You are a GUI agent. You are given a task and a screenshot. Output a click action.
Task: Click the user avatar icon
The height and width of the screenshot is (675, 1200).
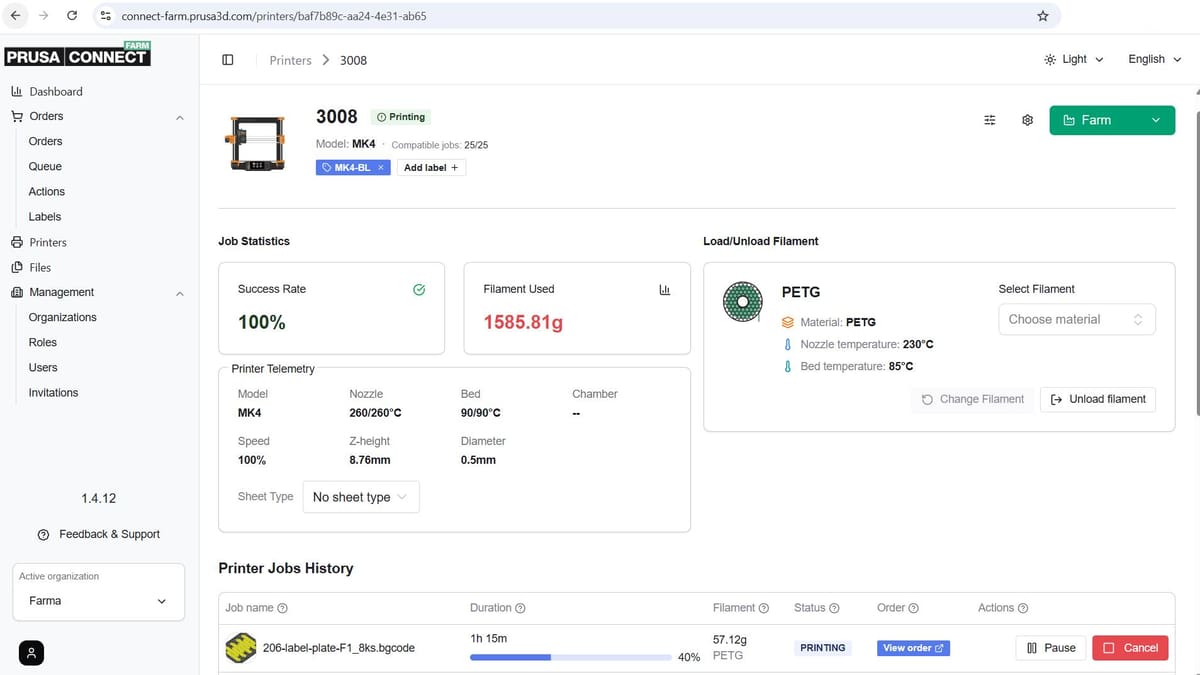tap(32, 653)
